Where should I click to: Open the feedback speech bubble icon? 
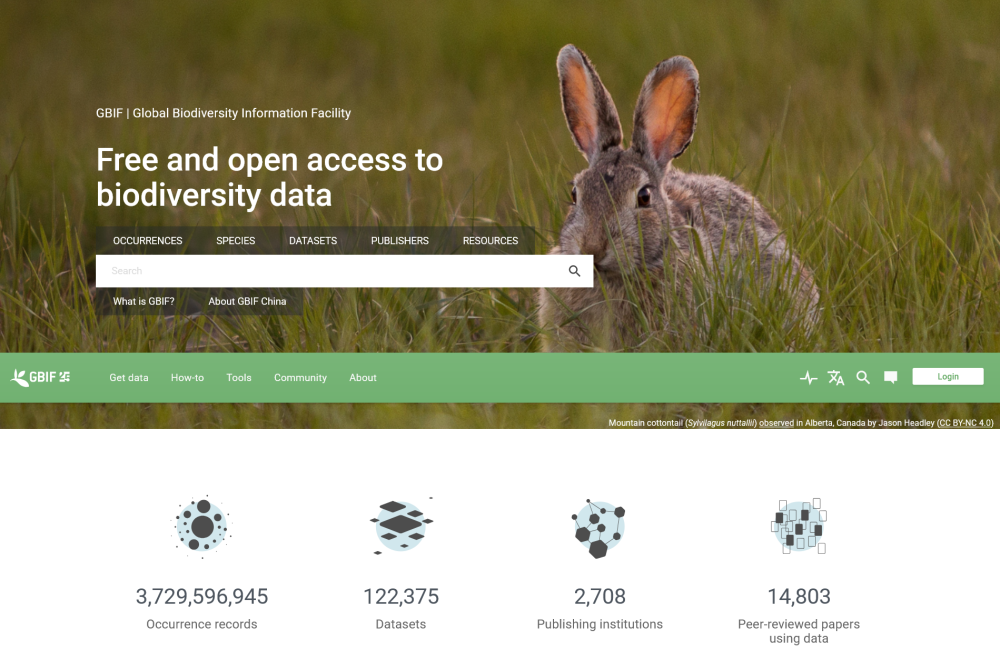pyautogui.click(x=891, y=378)
